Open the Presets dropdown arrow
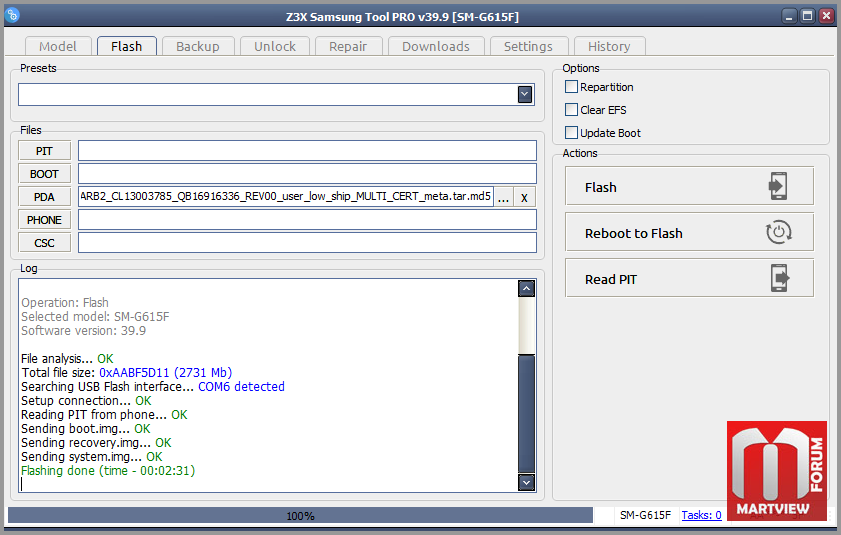 tap(525, 94)
